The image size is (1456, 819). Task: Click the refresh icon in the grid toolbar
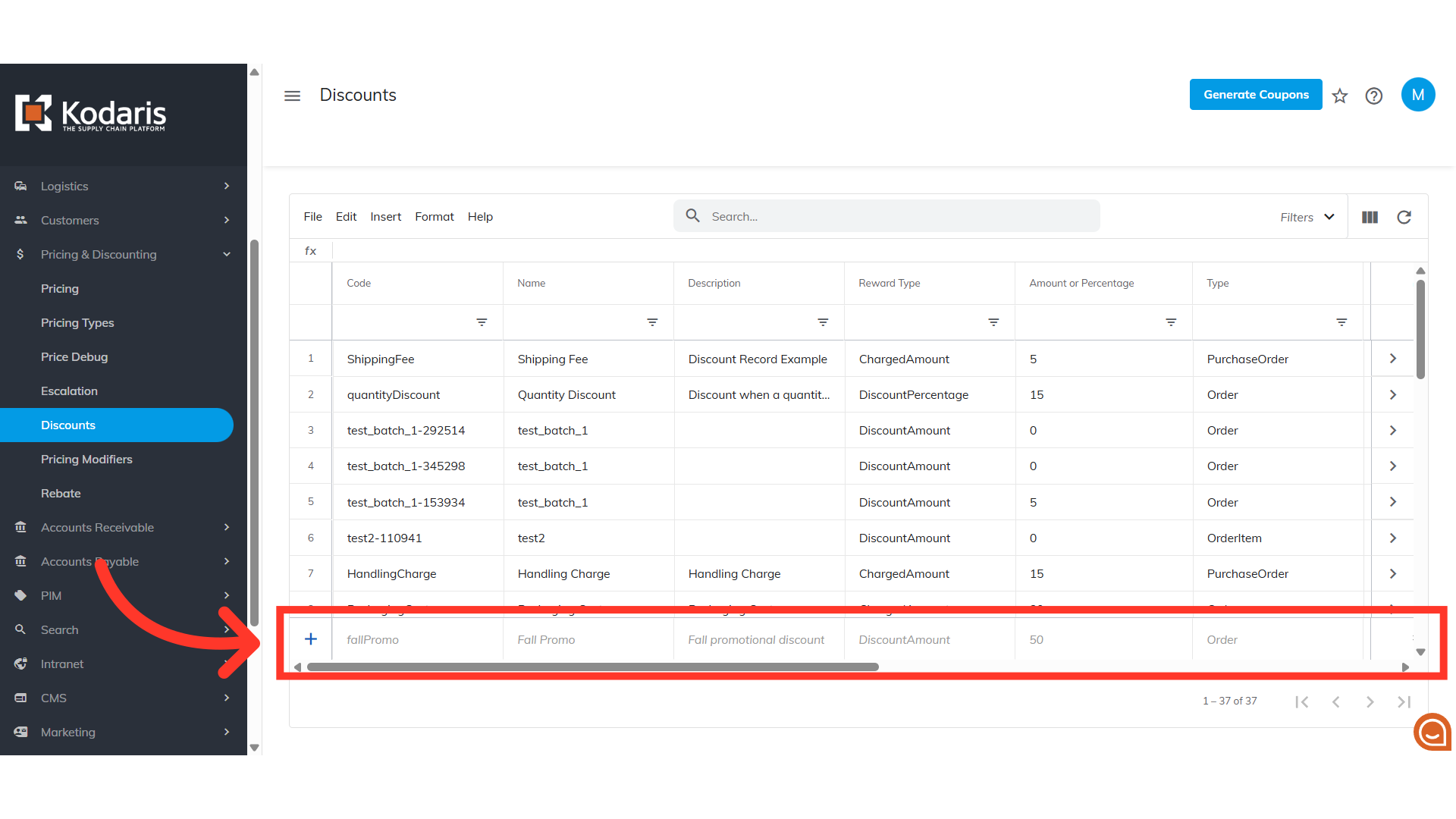coord(1404,217)
